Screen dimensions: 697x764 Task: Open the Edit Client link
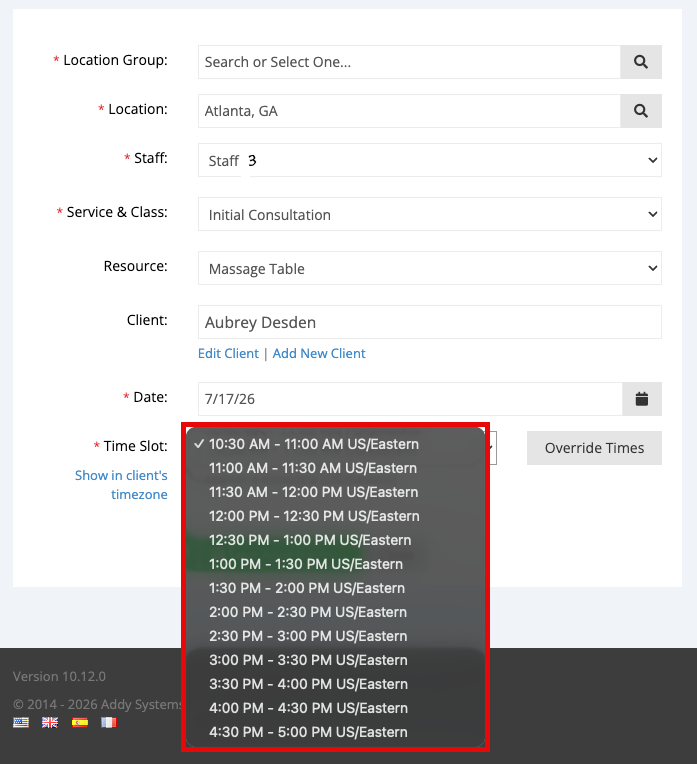(228, 353)
